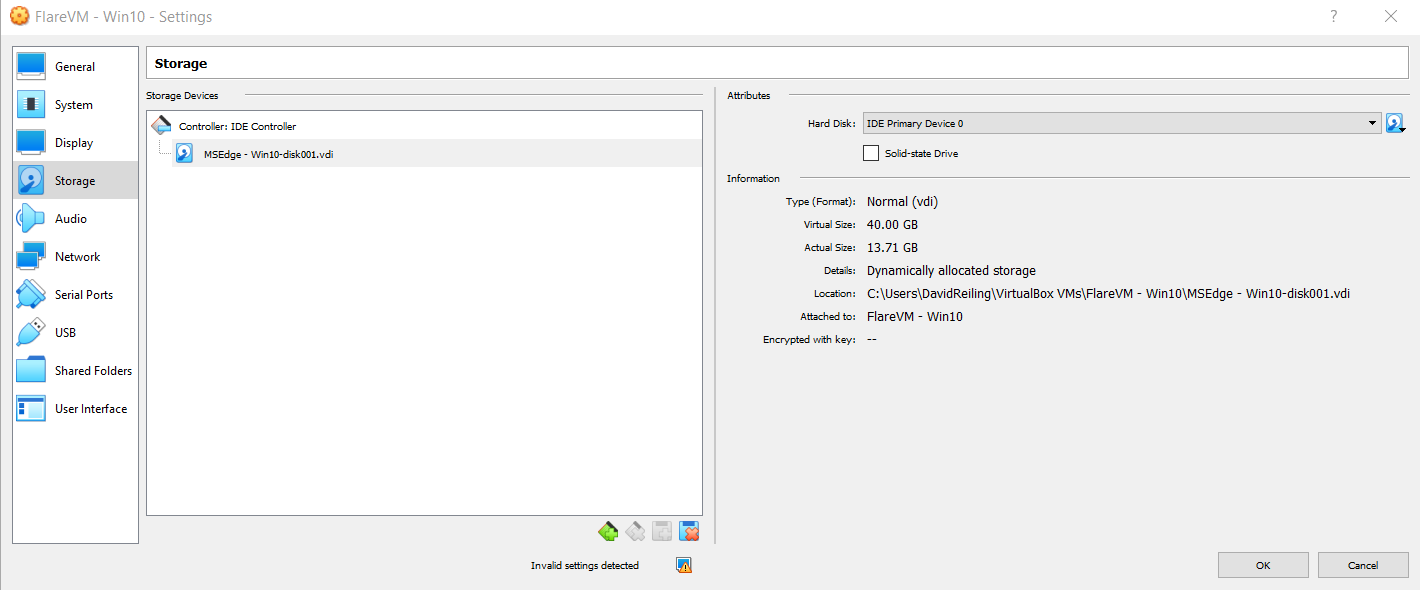This screenshot has width=1420, height=590.
Task: Open the Shared Folders settings page
Action: [x=92, y=371]
